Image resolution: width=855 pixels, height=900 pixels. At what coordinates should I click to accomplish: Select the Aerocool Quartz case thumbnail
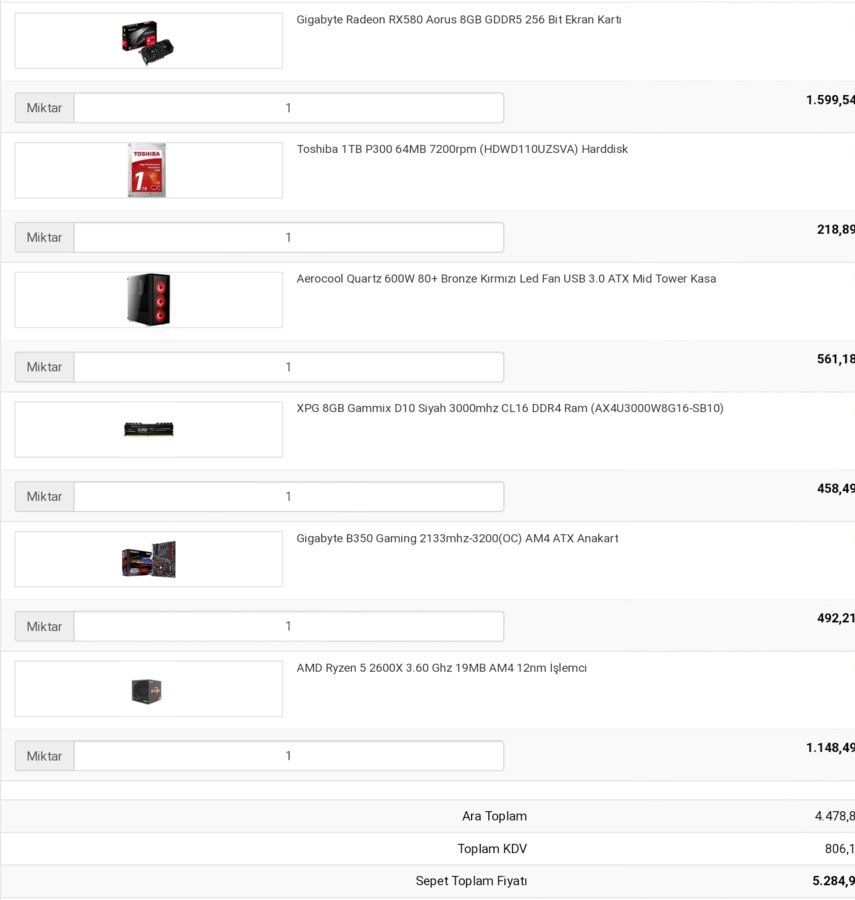click(x=148, y=300)
